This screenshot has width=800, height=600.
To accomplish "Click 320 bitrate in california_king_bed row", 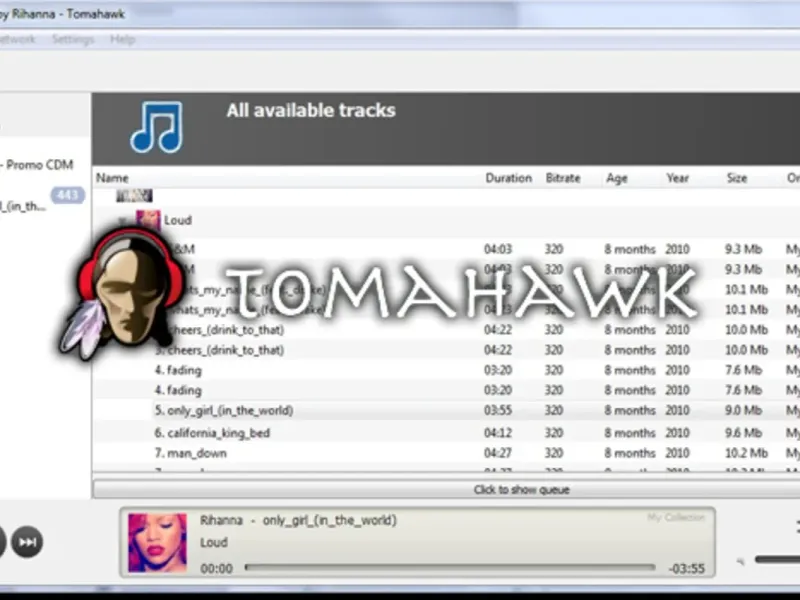I will click(x=554, y=433).
